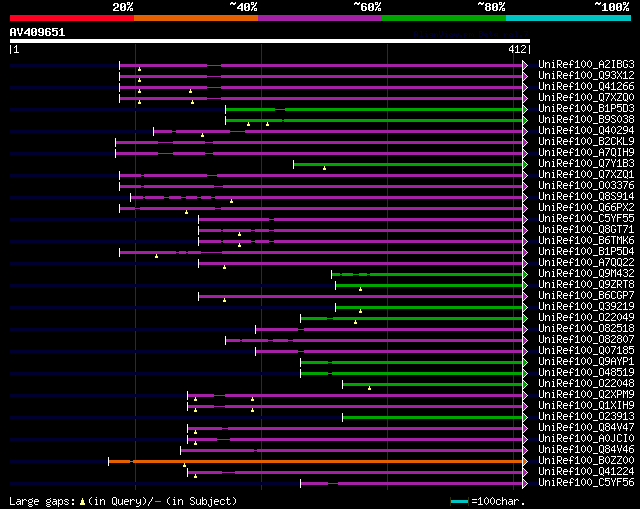Image resolution: width=640 pixels, height=509 pixels.
Task: Select the UniRef100_O82807 label
Action: pos(586,340)
